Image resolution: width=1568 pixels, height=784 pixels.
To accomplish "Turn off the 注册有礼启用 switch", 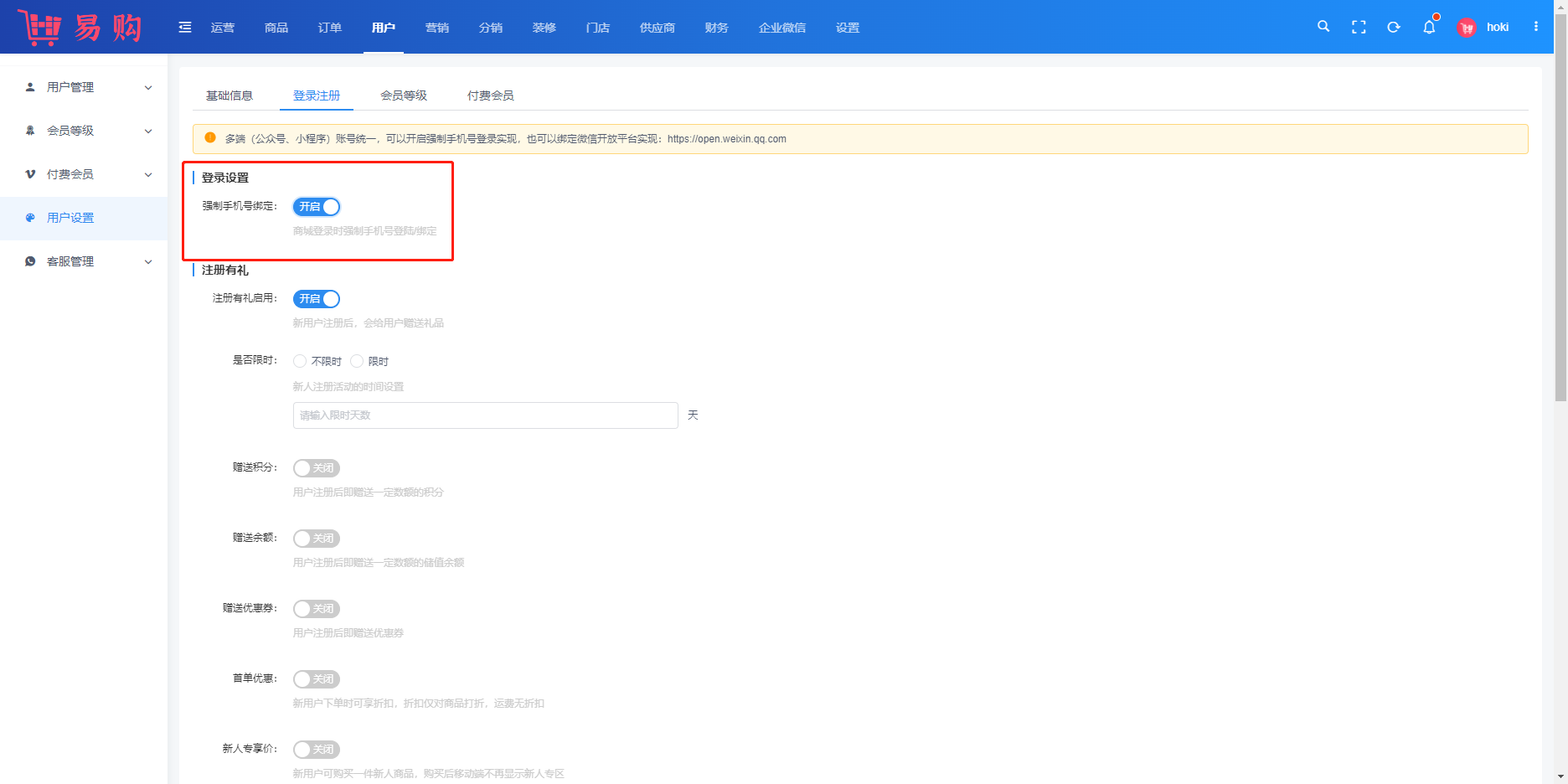I will [x=317, y=299].
